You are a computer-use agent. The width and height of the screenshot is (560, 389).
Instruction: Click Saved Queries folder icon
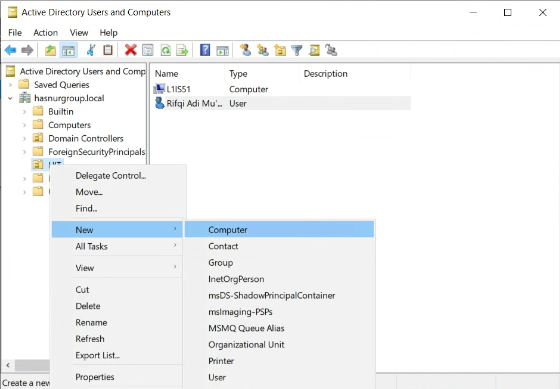tap(24, 84)
